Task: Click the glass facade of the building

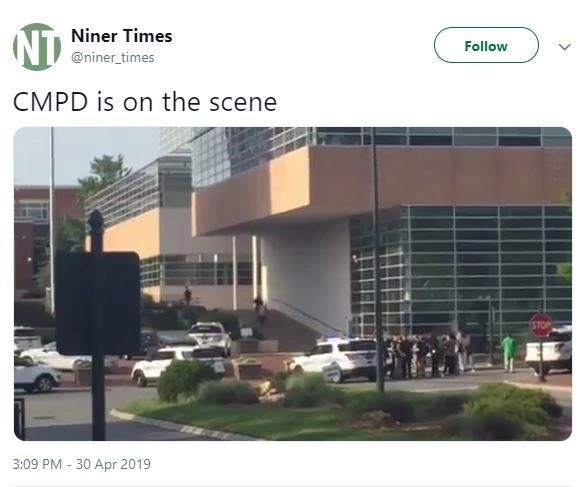Action: click(463, 268)
